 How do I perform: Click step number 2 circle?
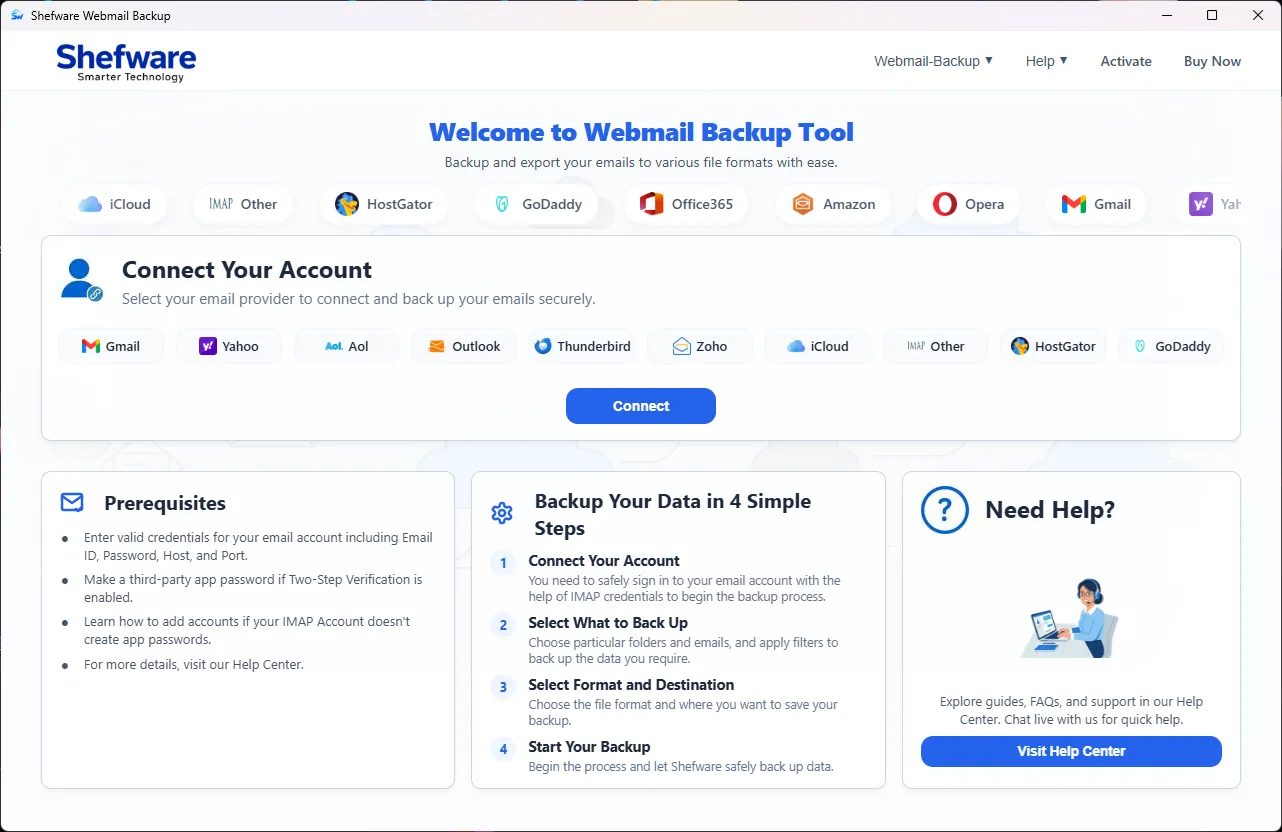point(504,625)
